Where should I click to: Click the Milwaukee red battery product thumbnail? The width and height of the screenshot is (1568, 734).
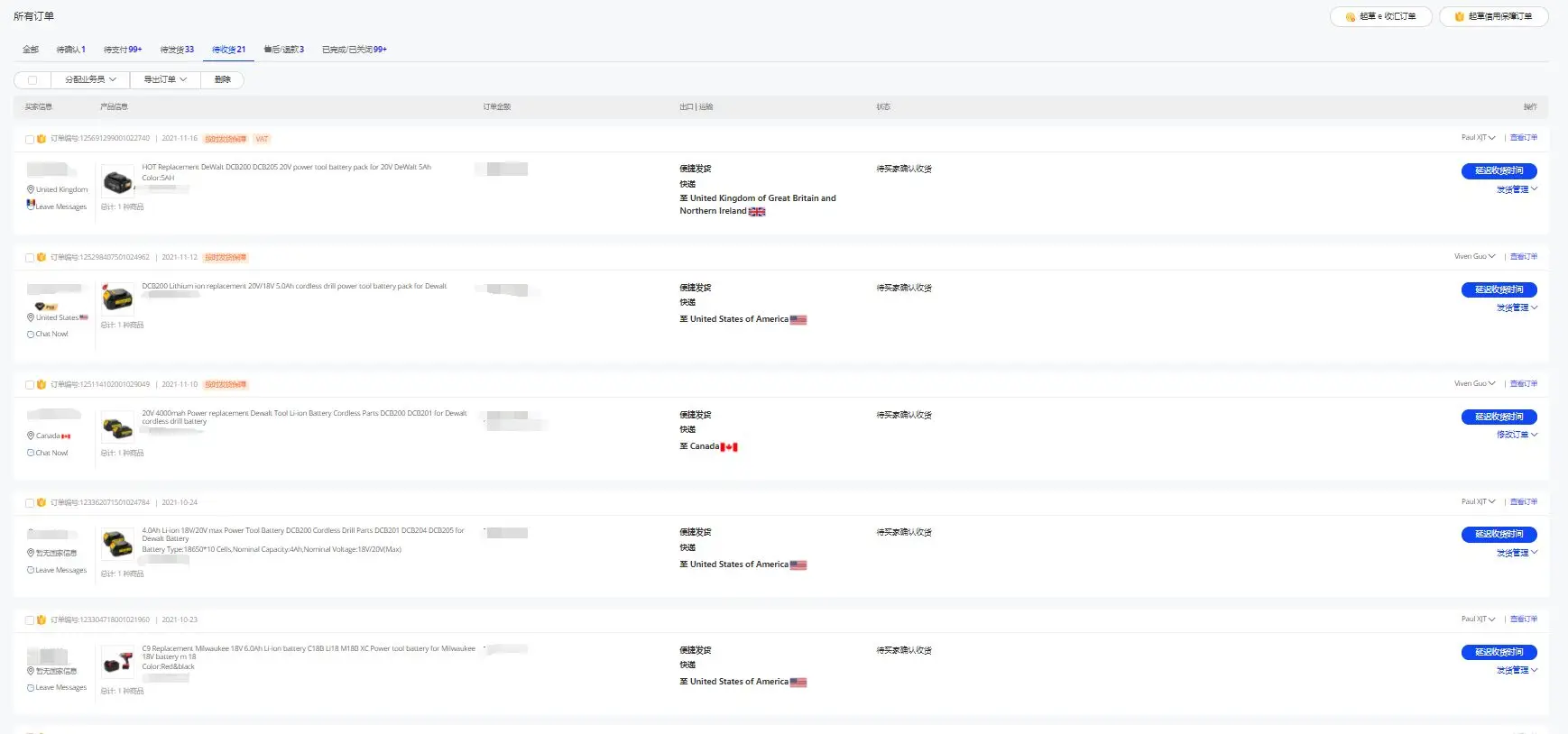click(117, 662)
